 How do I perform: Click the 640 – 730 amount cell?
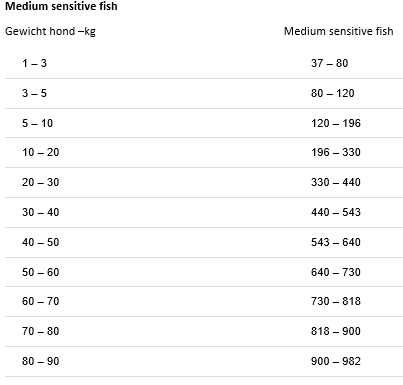click(336, 272)
